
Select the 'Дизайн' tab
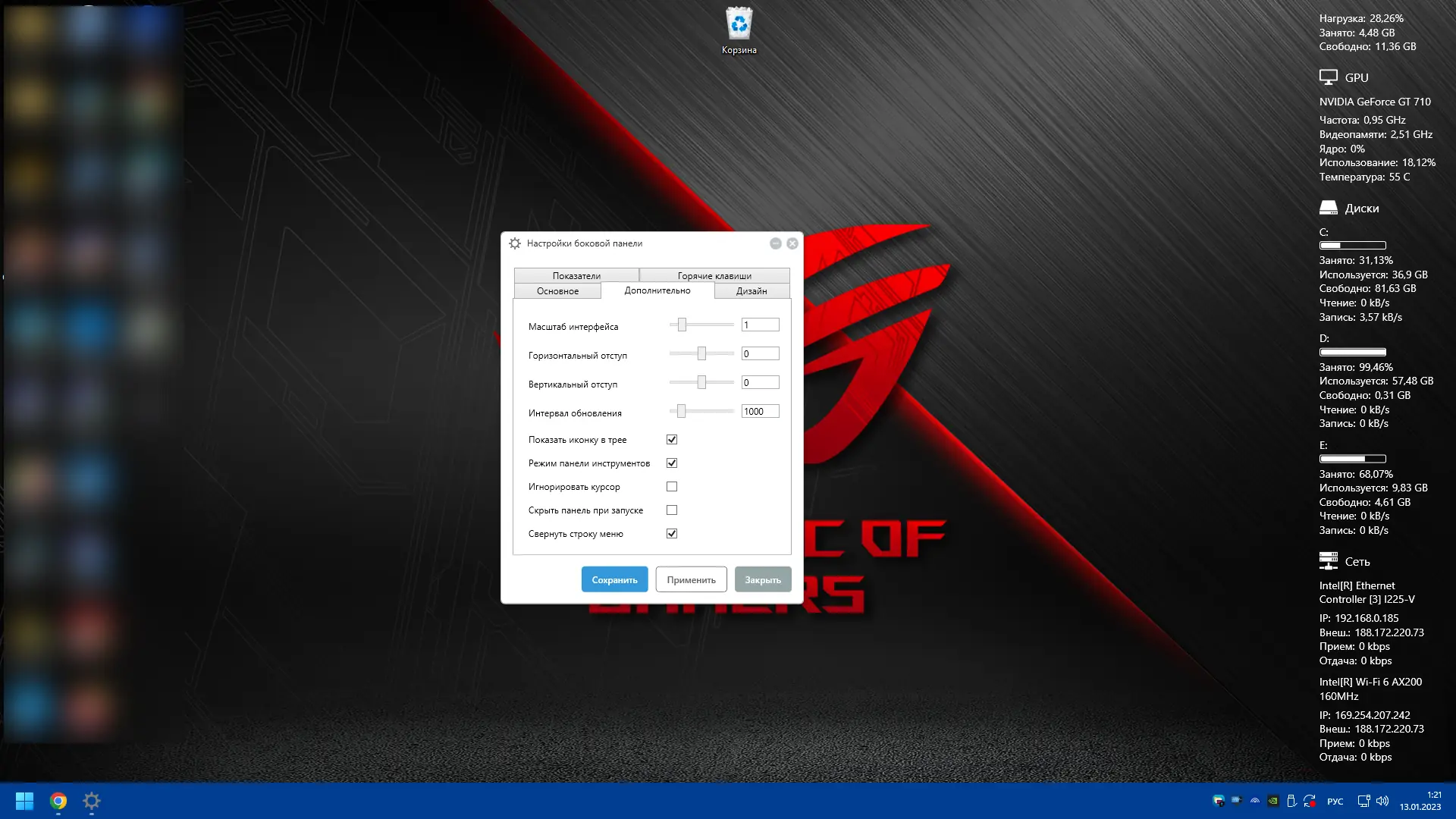752,291
